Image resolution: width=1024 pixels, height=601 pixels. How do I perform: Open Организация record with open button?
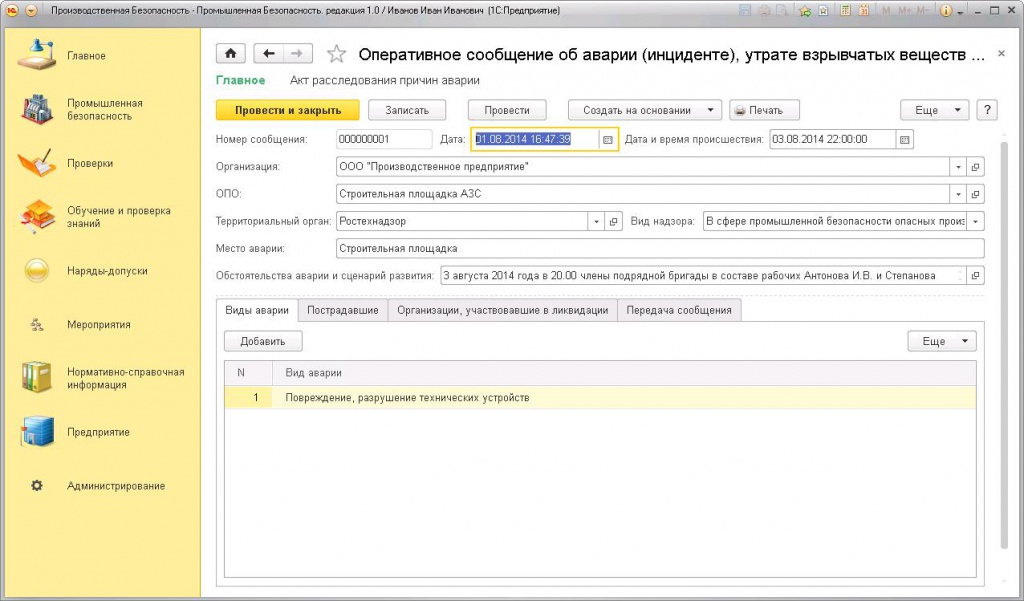(975, 167)
